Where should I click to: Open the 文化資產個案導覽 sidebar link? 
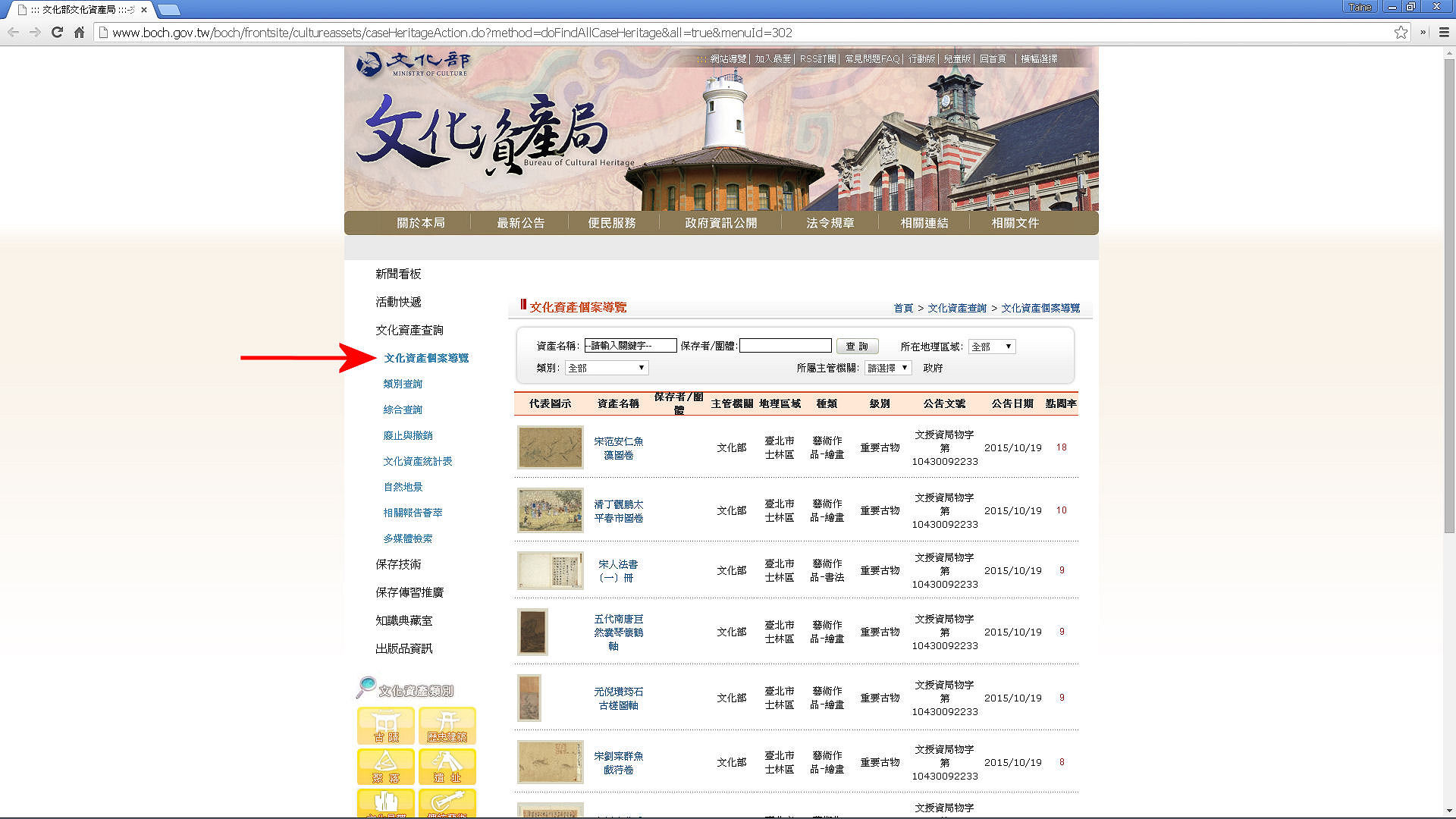426,358
